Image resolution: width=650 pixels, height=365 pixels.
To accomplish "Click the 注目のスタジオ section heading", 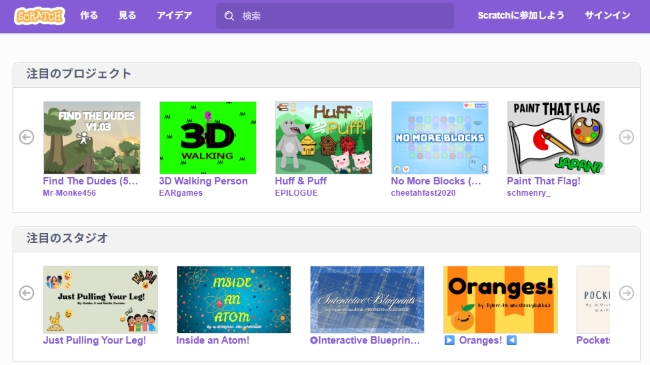I will [67, 238].
